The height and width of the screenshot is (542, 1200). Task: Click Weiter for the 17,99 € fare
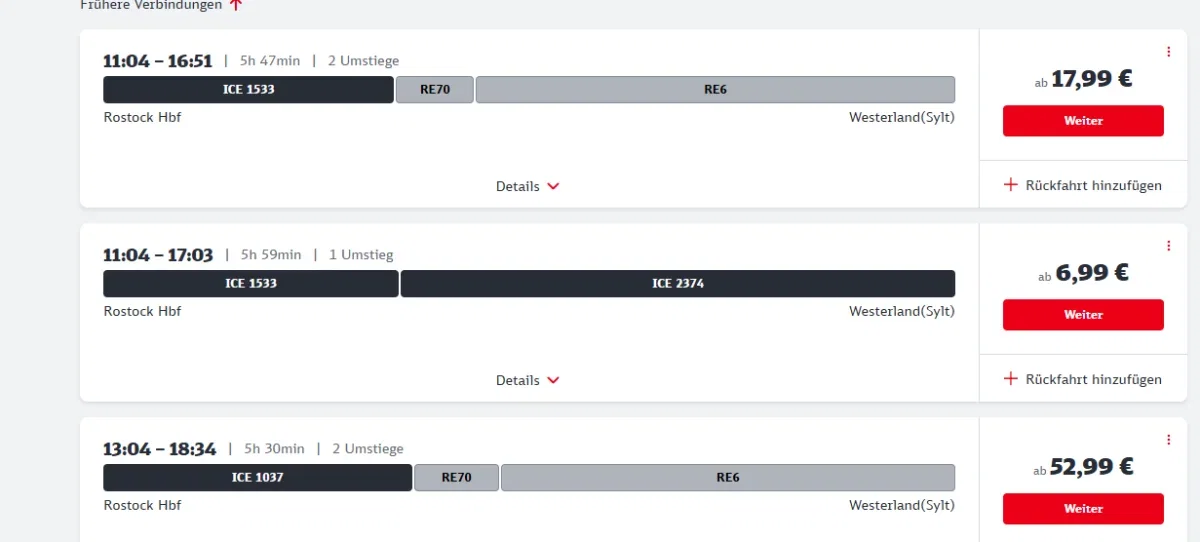click(x=1083, y=120)
